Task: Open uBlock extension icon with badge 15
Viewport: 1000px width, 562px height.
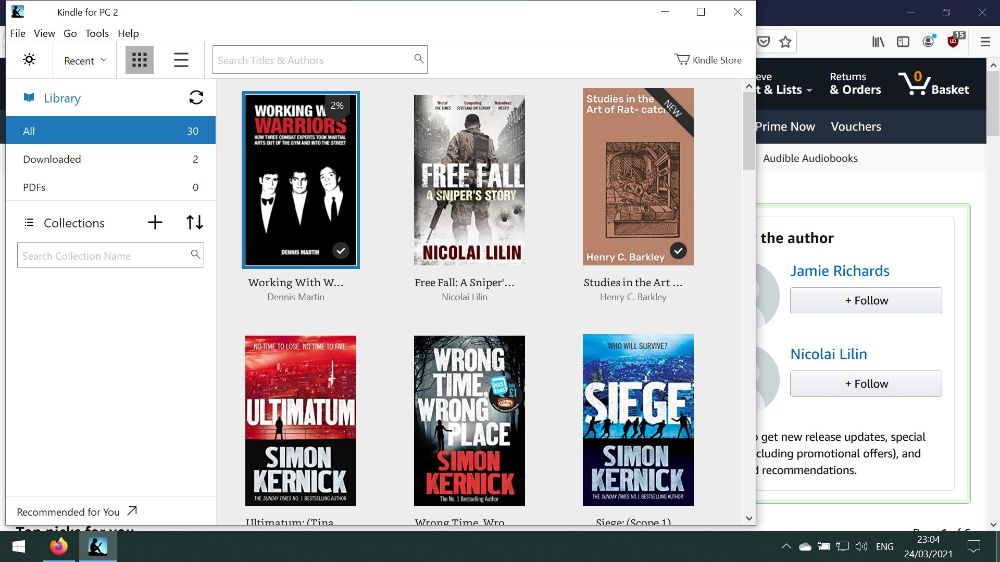Action: tap(954, 40)
